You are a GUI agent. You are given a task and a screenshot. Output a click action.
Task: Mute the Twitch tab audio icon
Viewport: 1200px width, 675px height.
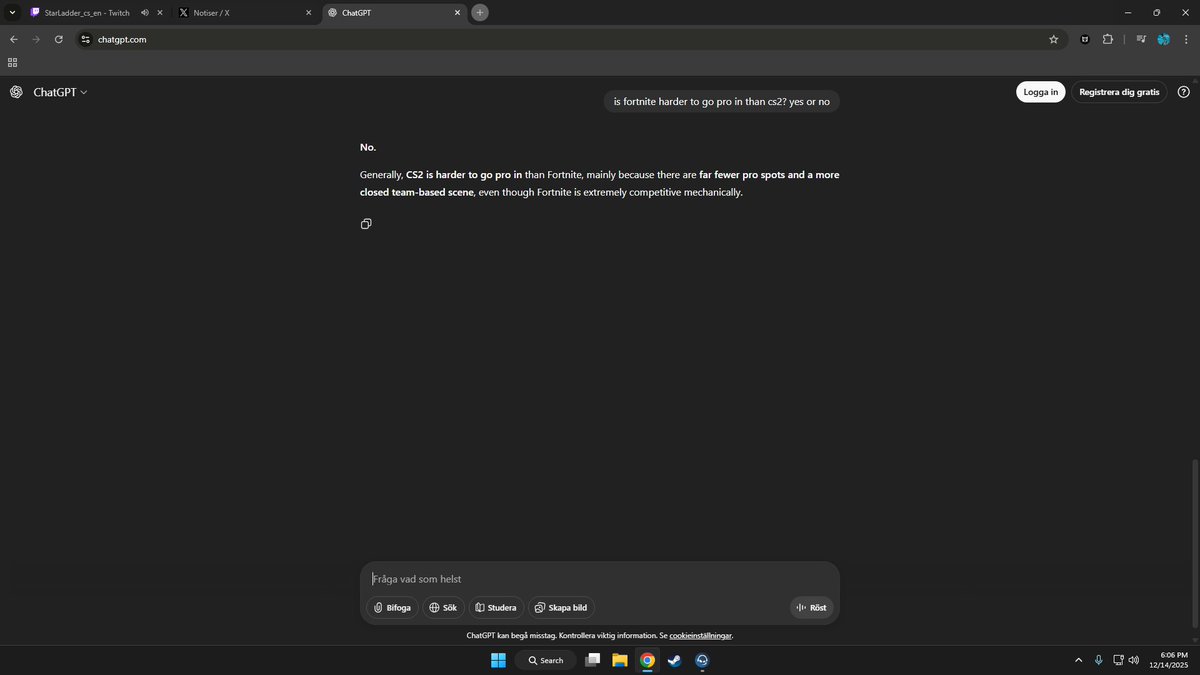144,13
